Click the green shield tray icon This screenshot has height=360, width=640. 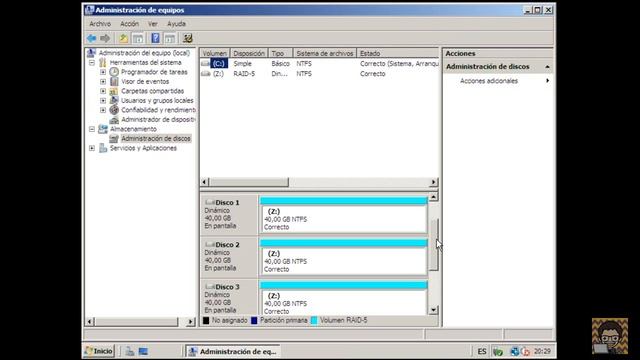click(x=498, y=351)
